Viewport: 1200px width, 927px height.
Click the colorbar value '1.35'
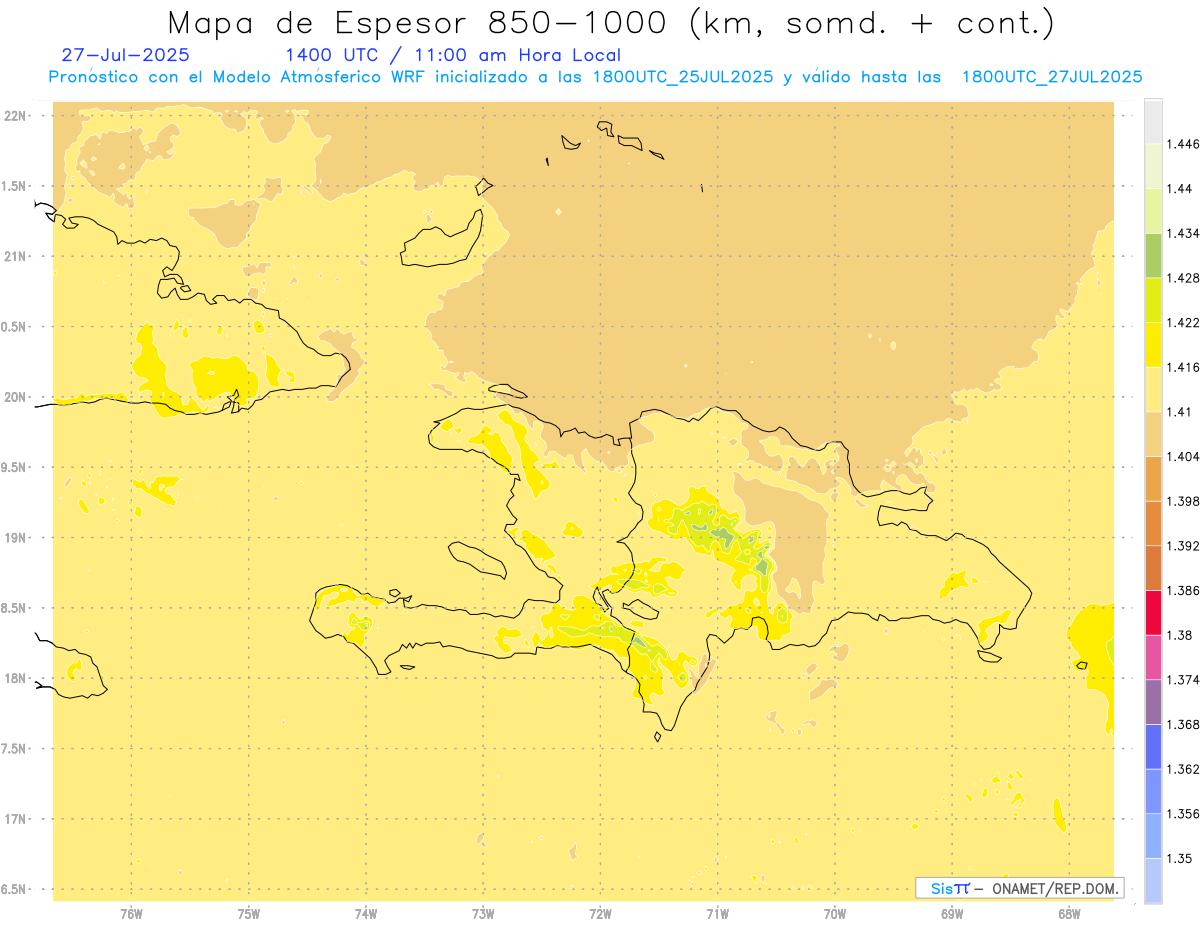(x=1179, y=858)
